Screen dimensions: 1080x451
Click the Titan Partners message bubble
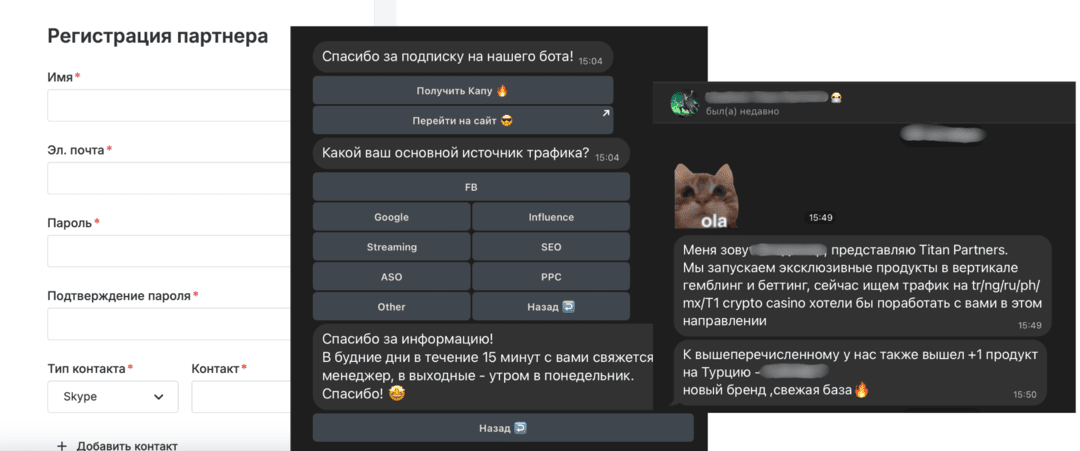click(862, 286)
